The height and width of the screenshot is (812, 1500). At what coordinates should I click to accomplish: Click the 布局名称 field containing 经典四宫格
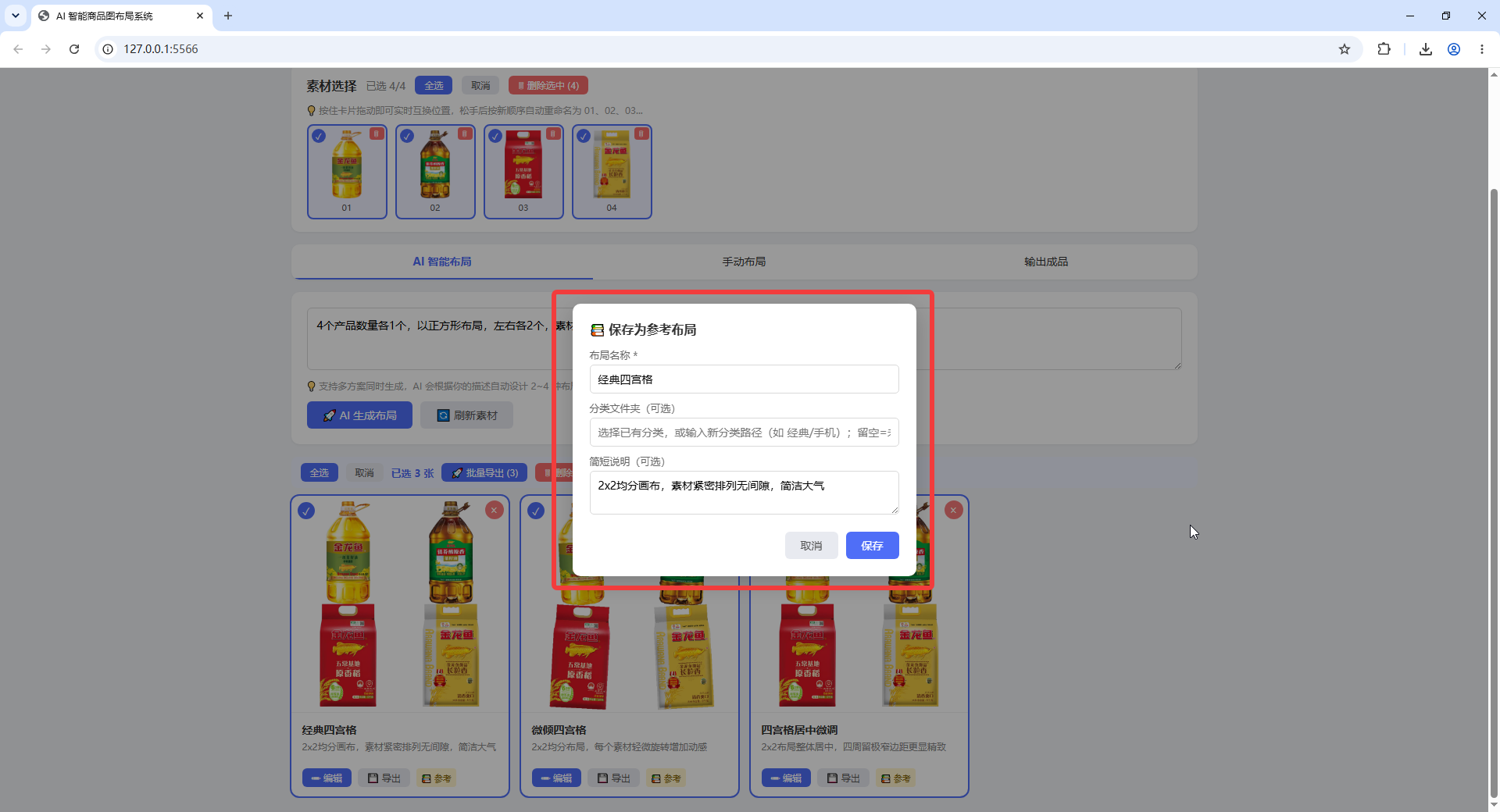[744, 379]
